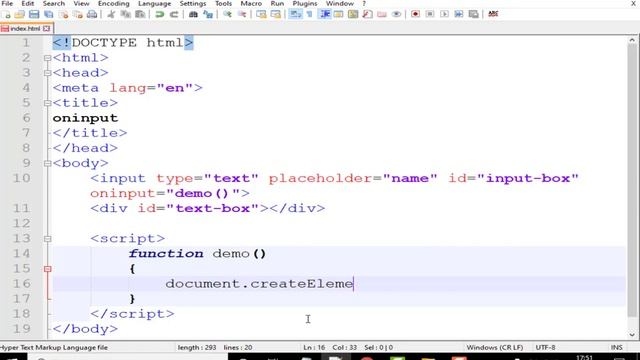Toggle Show All Characters pilcrow icon
This screenshot has width=640, height=360.
click(x=309, y=14)
